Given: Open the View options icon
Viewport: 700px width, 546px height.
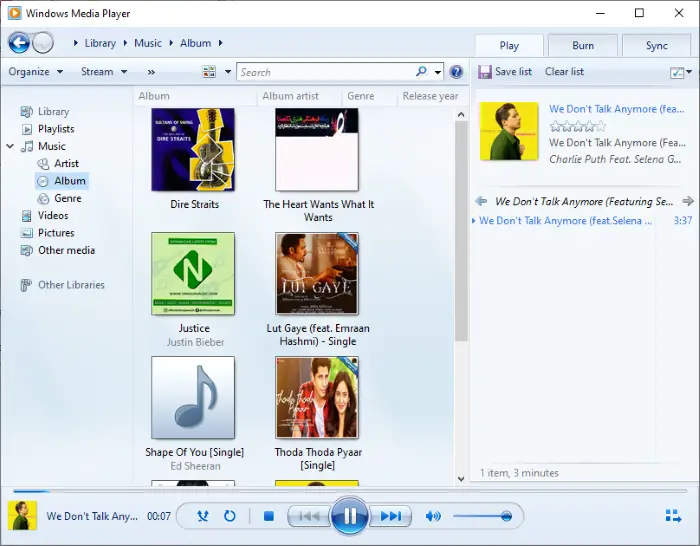Looking at the screenshot, I should coord(209,72).
